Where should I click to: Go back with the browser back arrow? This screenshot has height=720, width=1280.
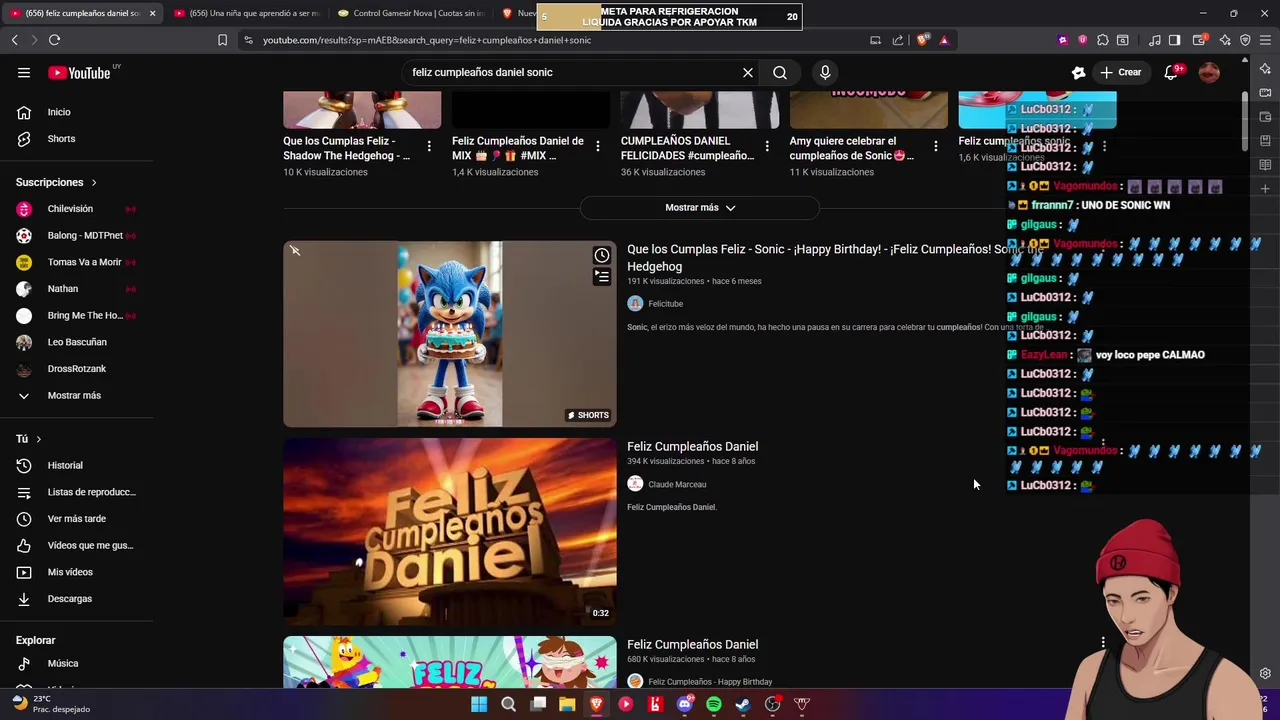click(14, 40)
